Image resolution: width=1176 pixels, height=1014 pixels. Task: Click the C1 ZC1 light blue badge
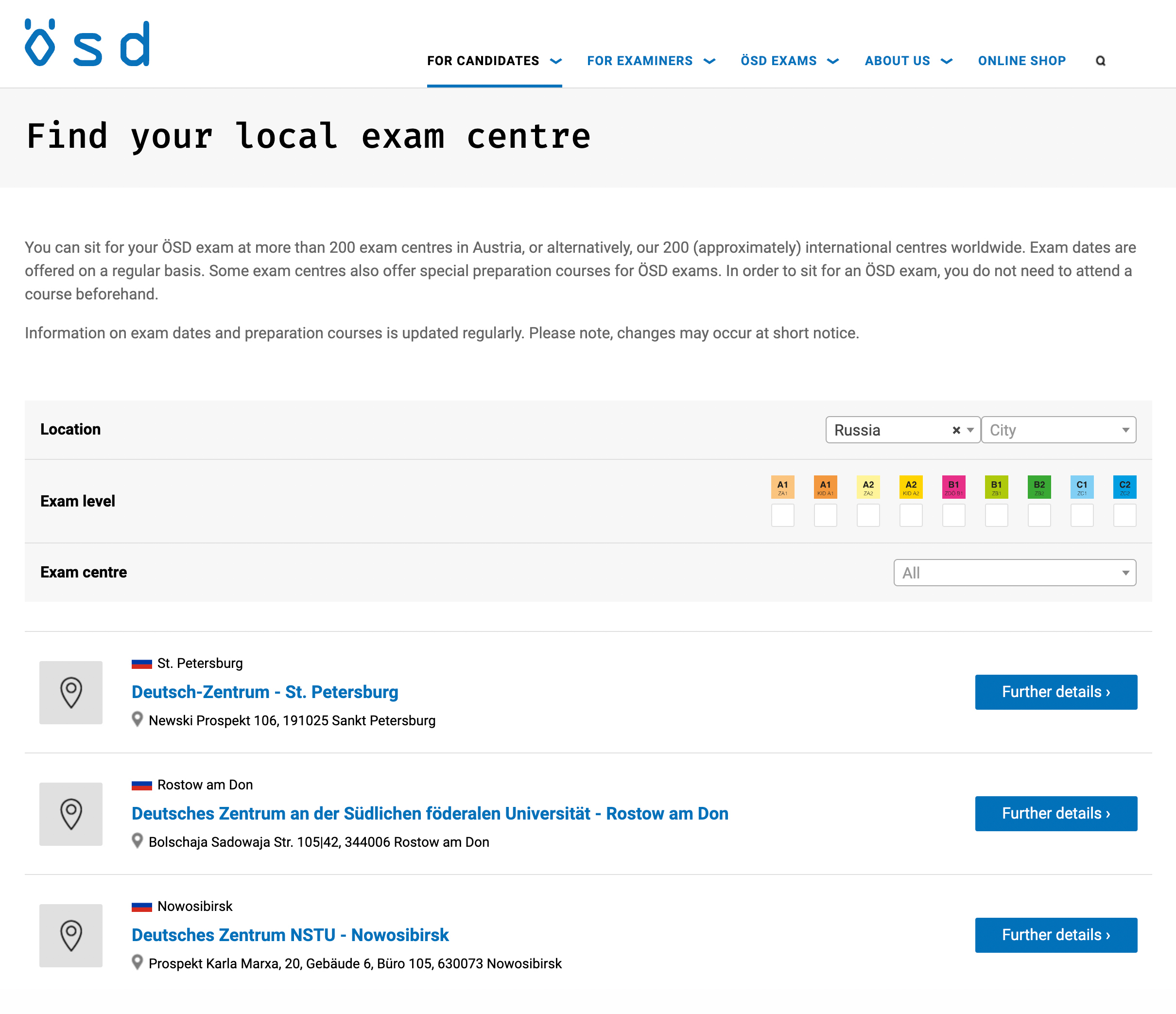[x=1082, y=487]
